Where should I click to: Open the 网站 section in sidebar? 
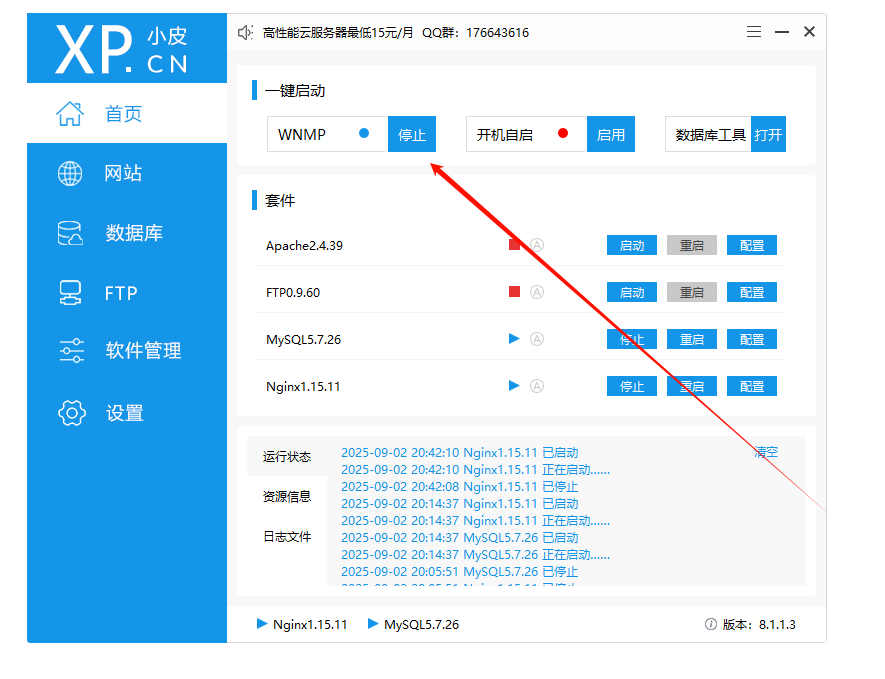tap(123, 173)
